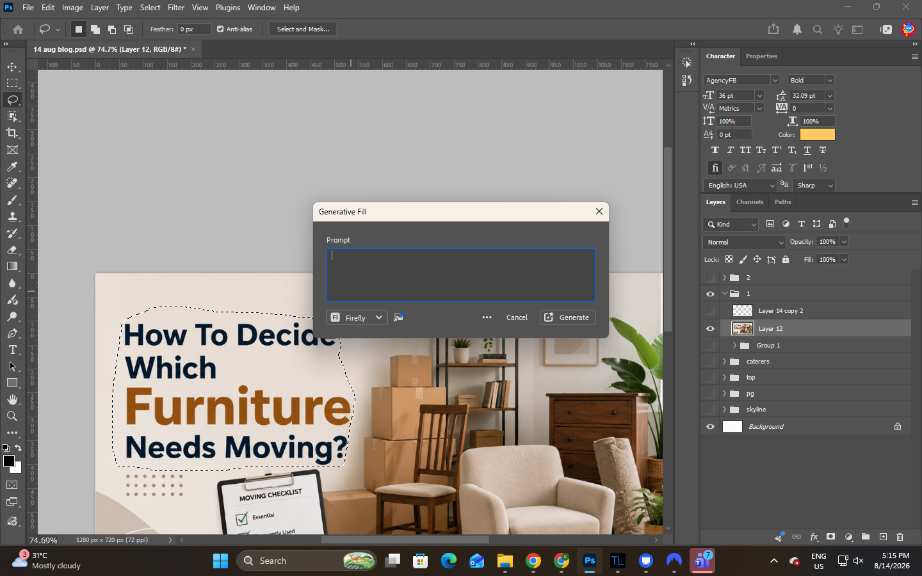The image size is (922, 576).
Task: Choose the Horizontal Type tool
Action: (12, 350)
